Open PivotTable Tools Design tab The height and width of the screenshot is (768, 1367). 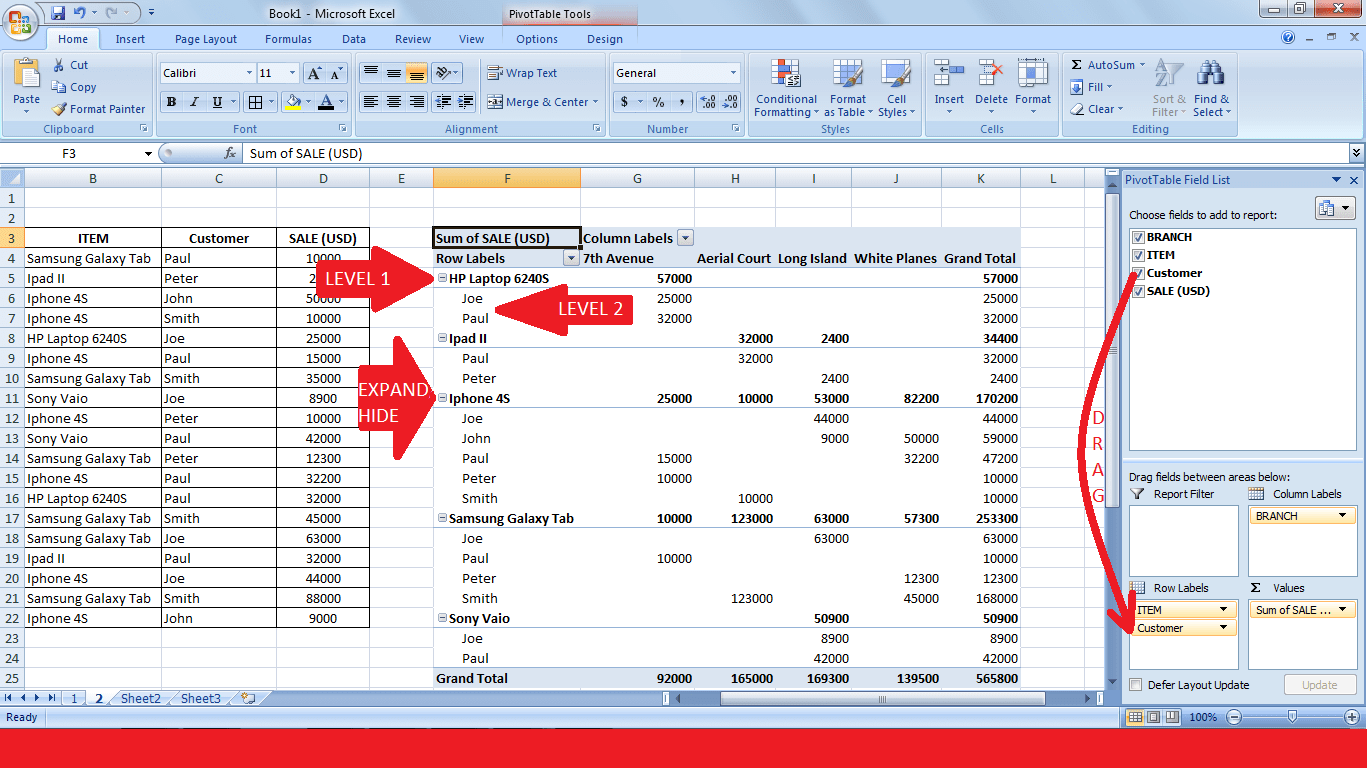(x=605, y=39)
